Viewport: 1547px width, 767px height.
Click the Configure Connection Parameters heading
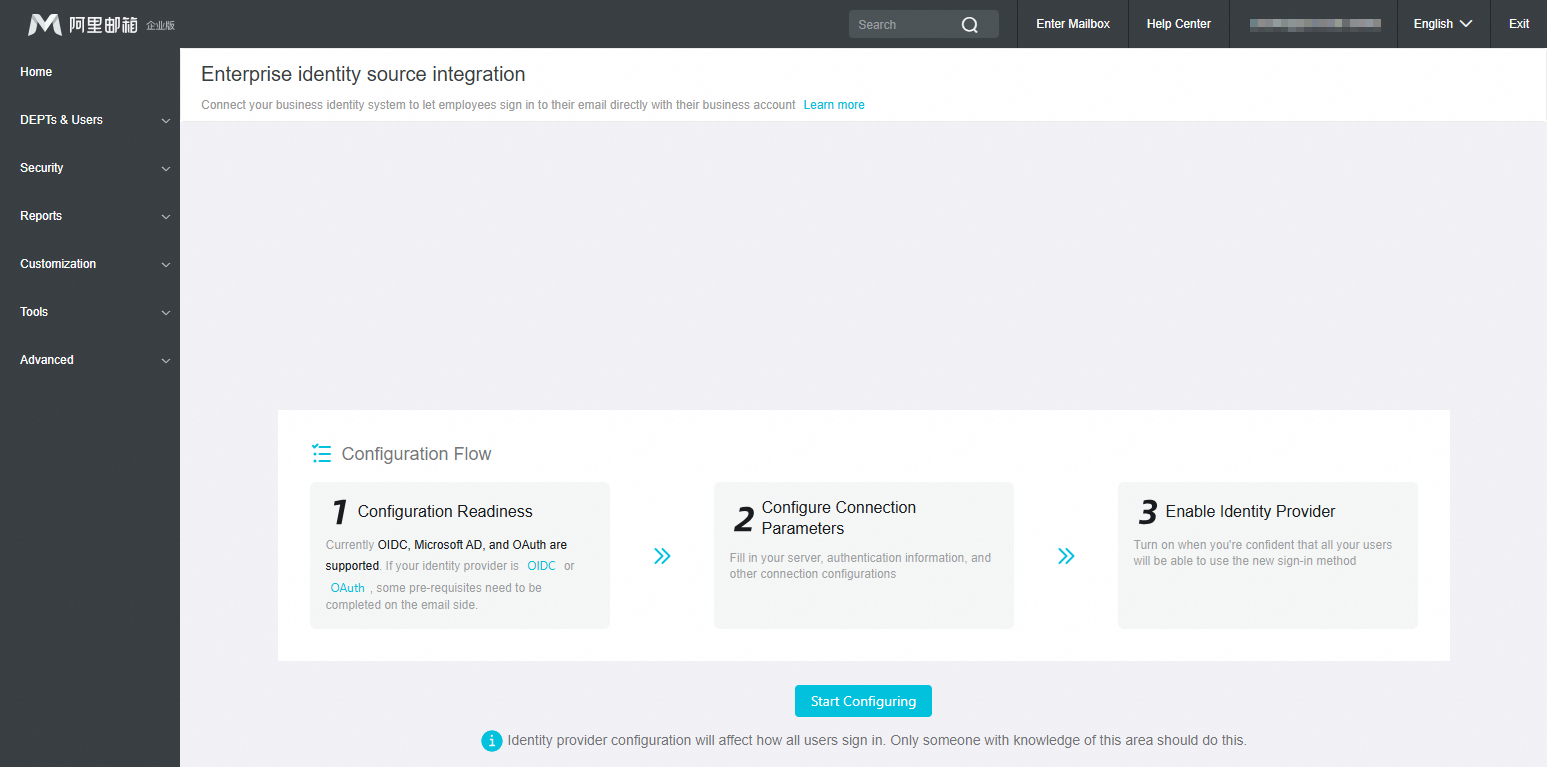click(x=839, y=518)
